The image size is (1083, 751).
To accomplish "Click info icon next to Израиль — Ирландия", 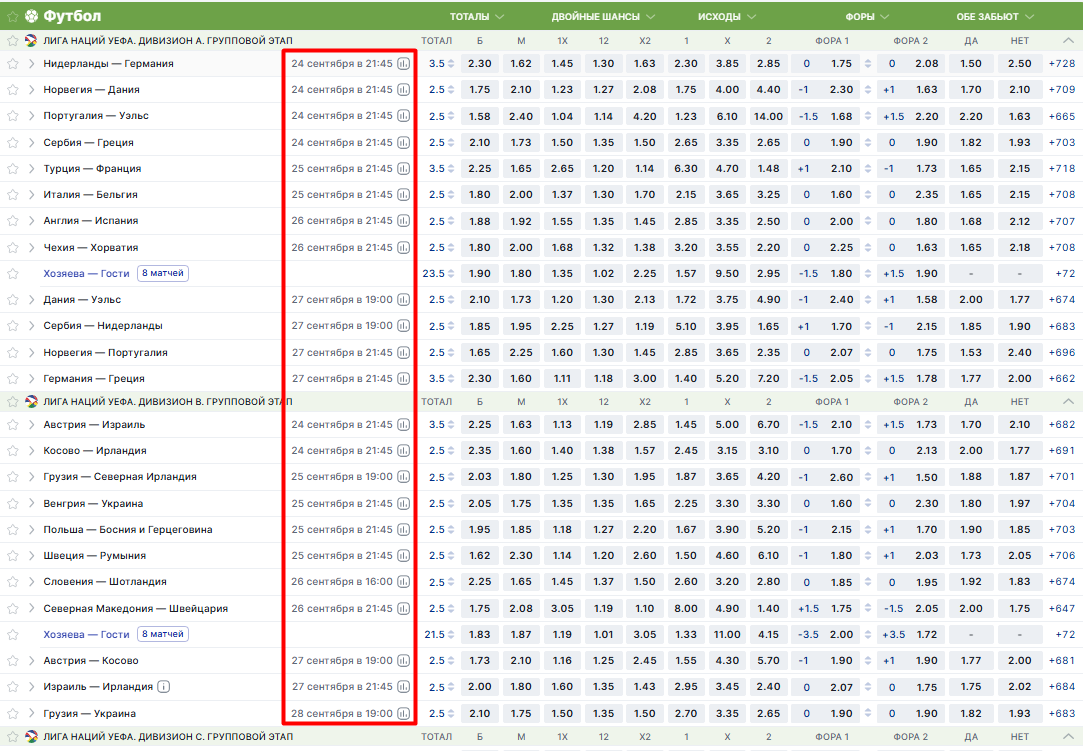I will pos(164,687).
